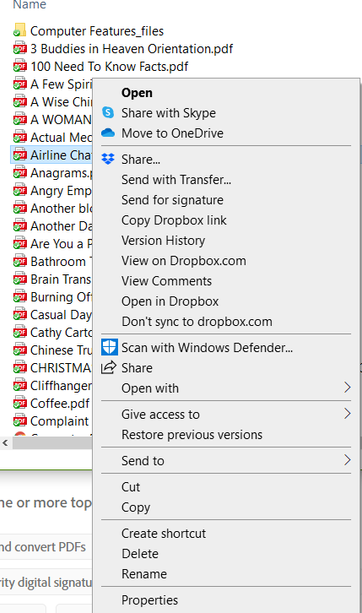Click PDF icon beside CHRISTMA file
The height and width of the screenshot is (613, 362).
click(x=20, y=367)
